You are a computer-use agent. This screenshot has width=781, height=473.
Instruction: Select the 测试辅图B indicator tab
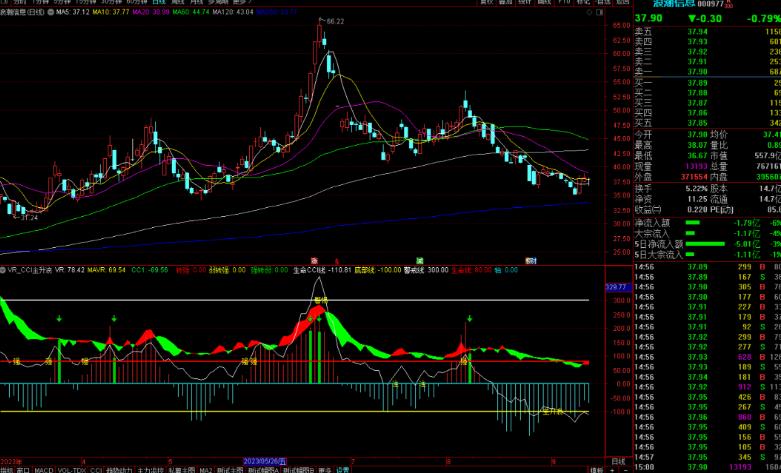299,470
